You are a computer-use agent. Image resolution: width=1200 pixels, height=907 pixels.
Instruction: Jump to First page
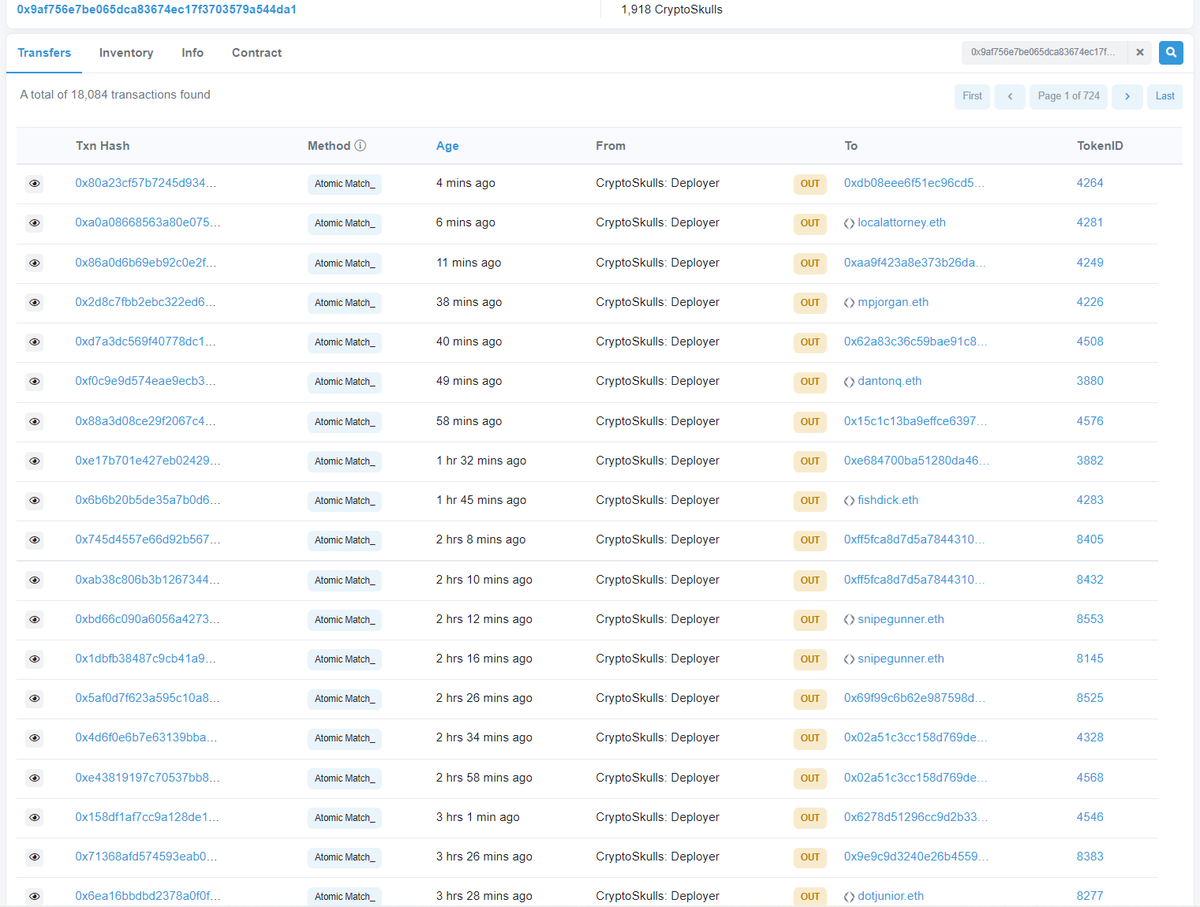(972, 96)
